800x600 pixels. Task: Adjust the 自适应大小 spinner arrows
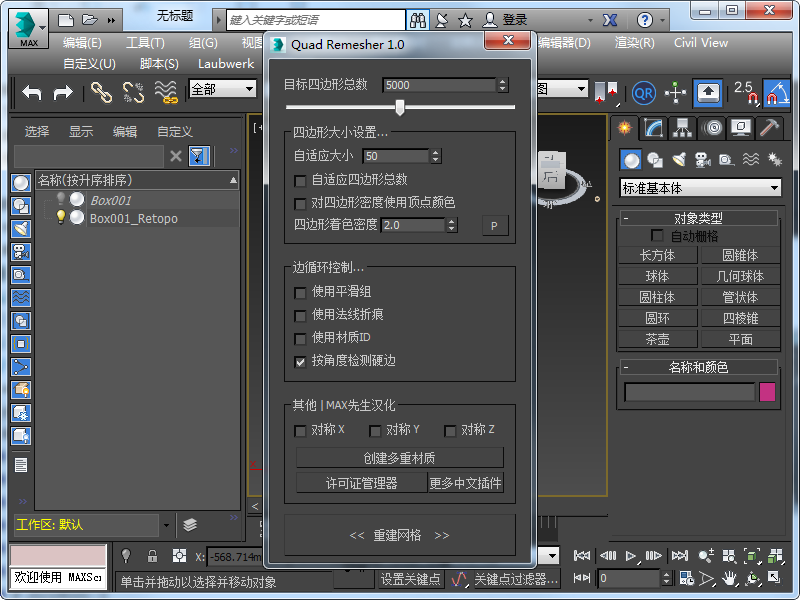click(435, 156)
